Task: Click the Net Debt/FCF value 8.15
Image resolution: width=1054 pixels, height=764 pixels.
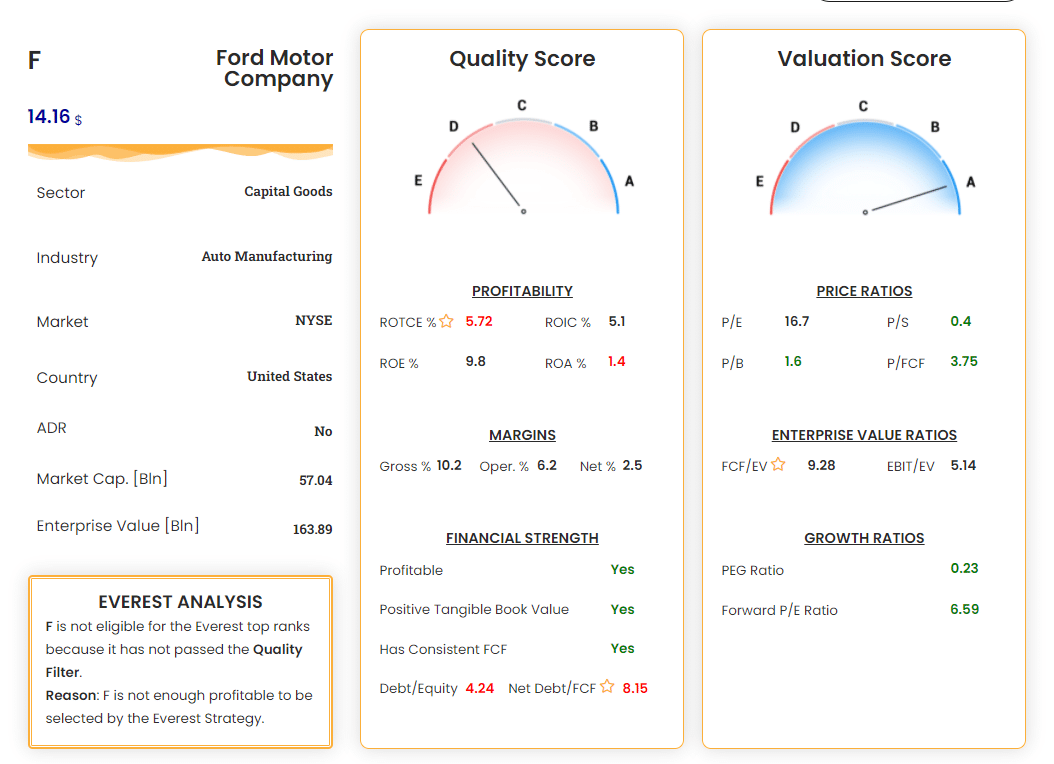Action: [x=635, y=688]
